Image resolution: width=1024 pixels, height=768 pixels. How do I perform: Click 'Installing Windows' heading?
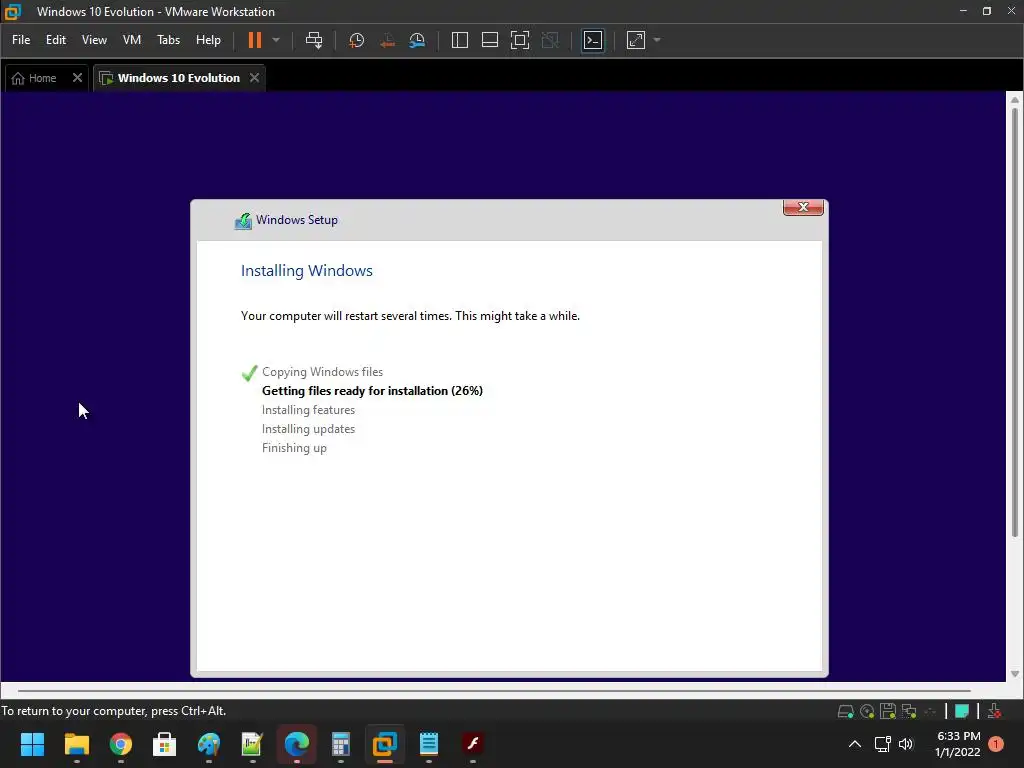tap(306, 270)
